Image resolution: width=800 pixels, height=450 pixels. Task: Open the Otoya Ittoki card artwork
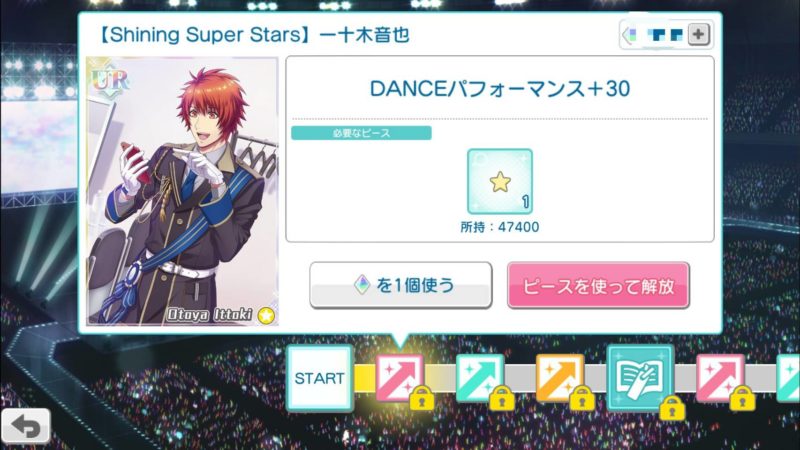(182, 191)
